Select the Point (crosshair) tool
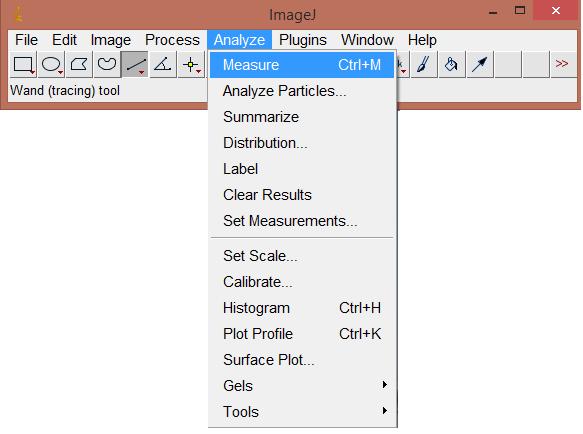583x434 pixels. [x=191, y=65]
